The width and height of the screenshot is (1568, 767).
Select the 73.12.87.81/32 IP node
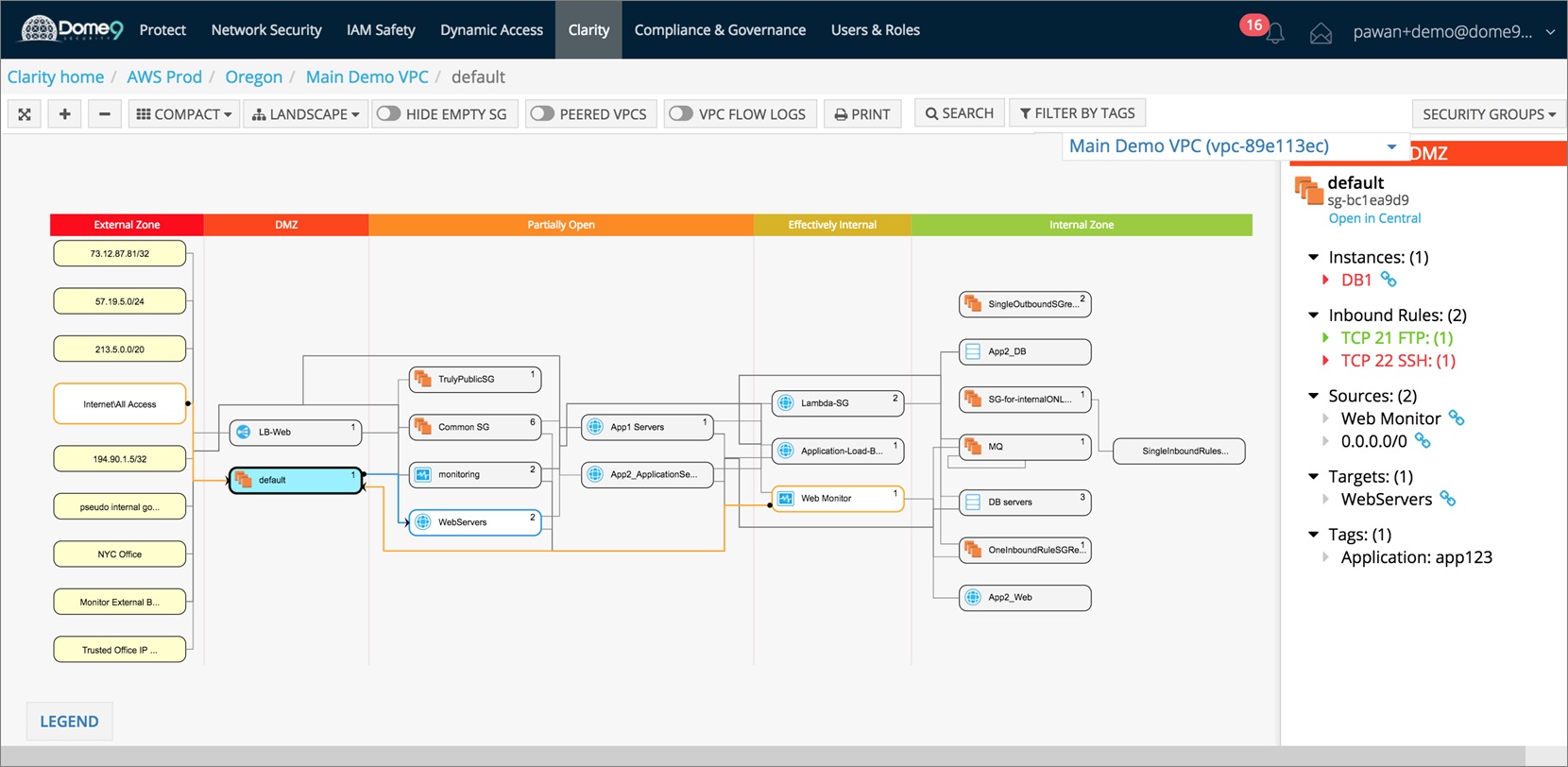point(120,253)
